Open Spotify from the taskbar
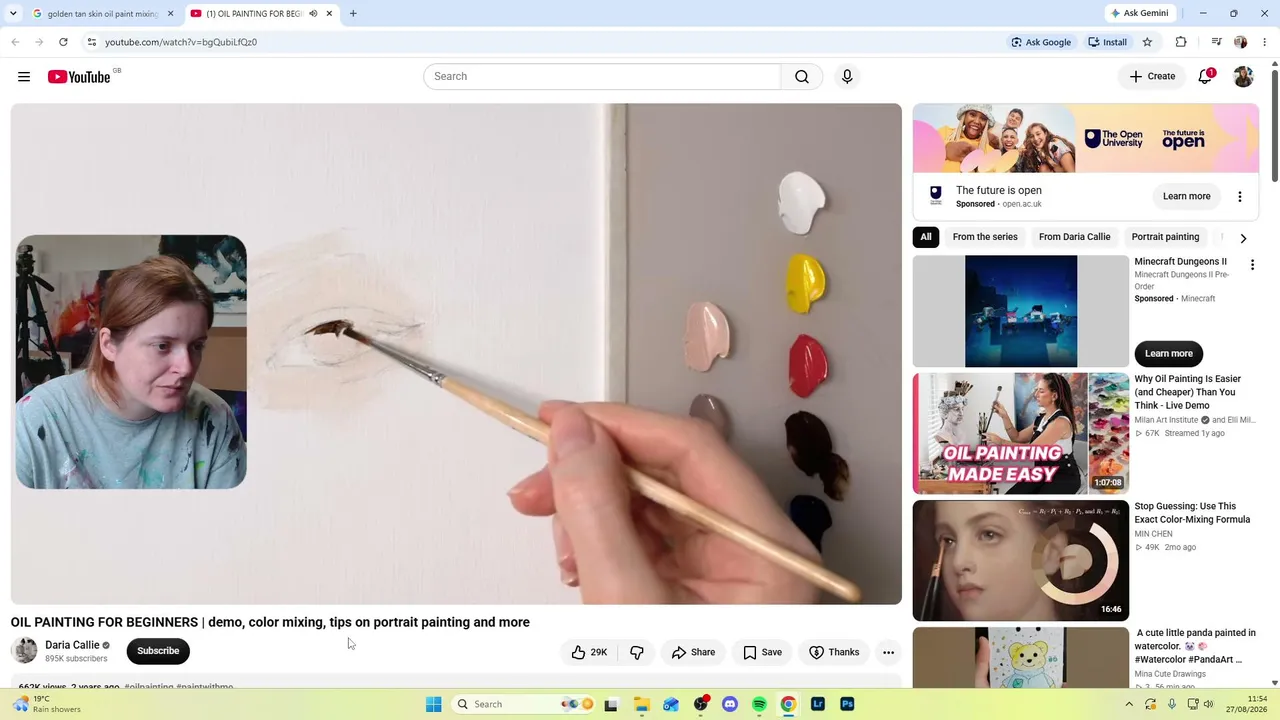Image resolution: width=1280 pixels, height=720 pixels. (x=759, y=704)
